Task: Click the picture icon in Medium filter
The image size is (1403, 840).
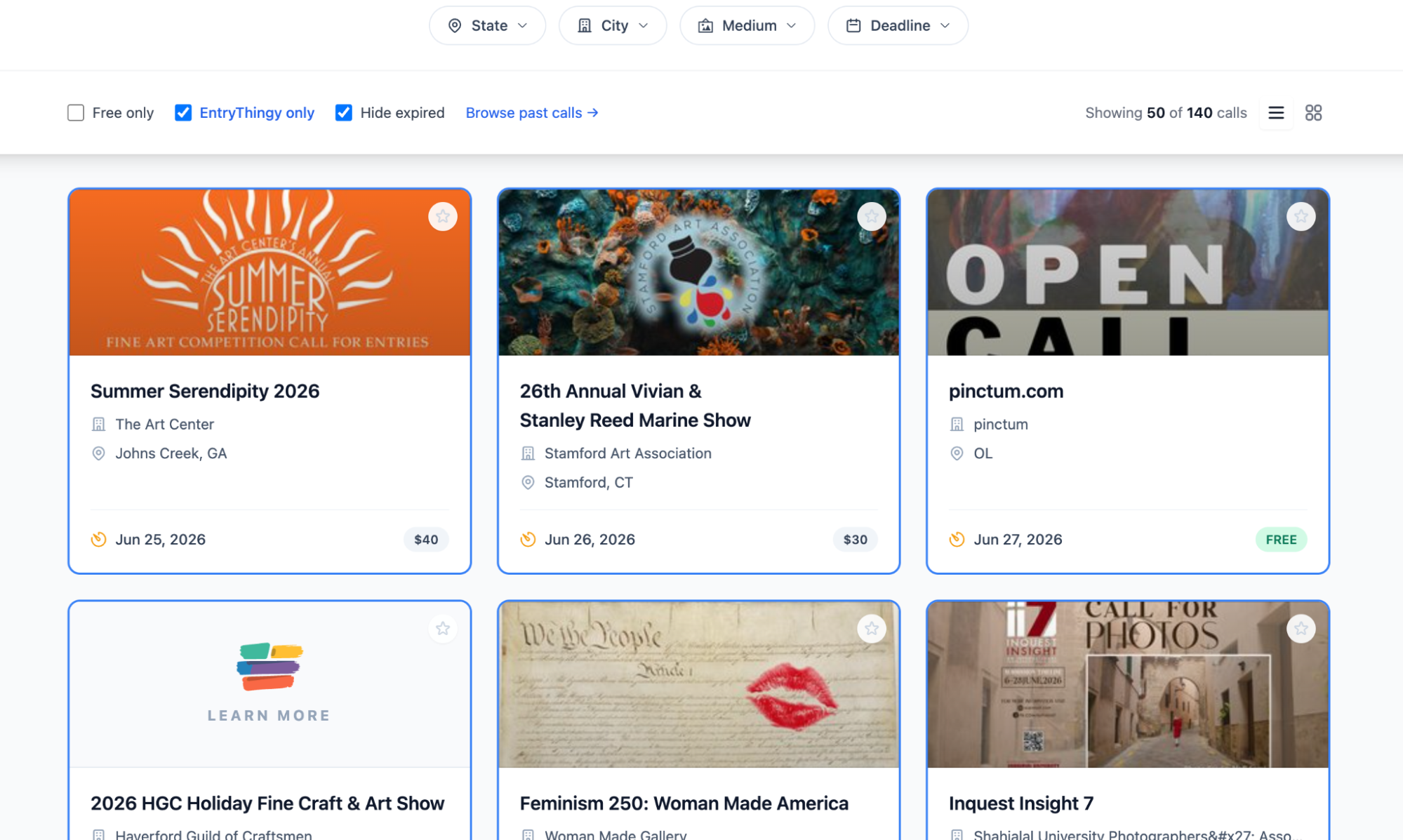Action: point(705,26)
